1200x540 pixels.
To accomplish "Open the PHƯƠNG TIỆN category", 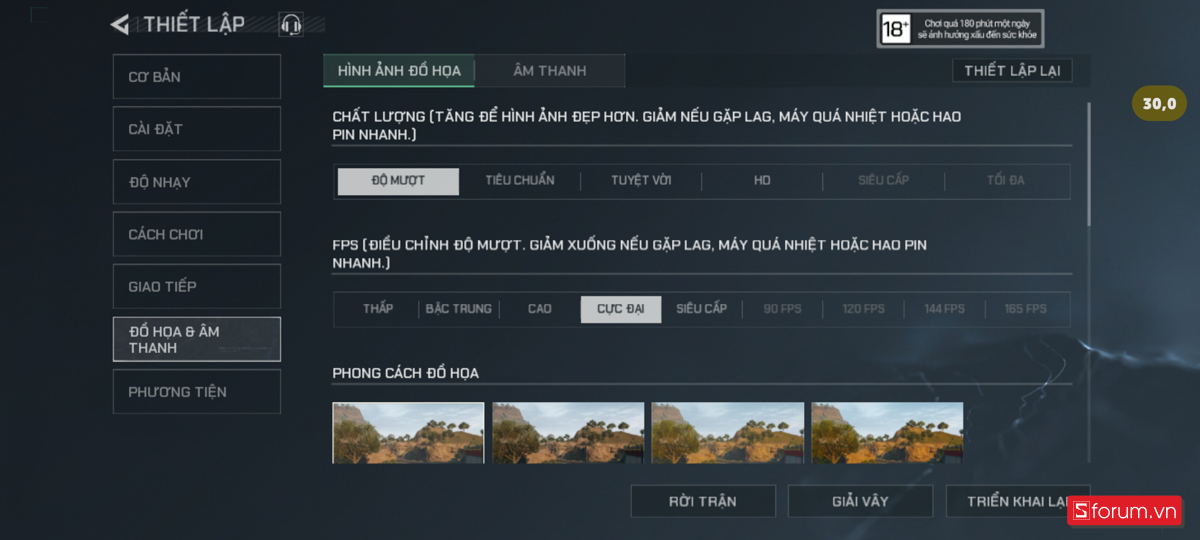I will pos(197,391).
